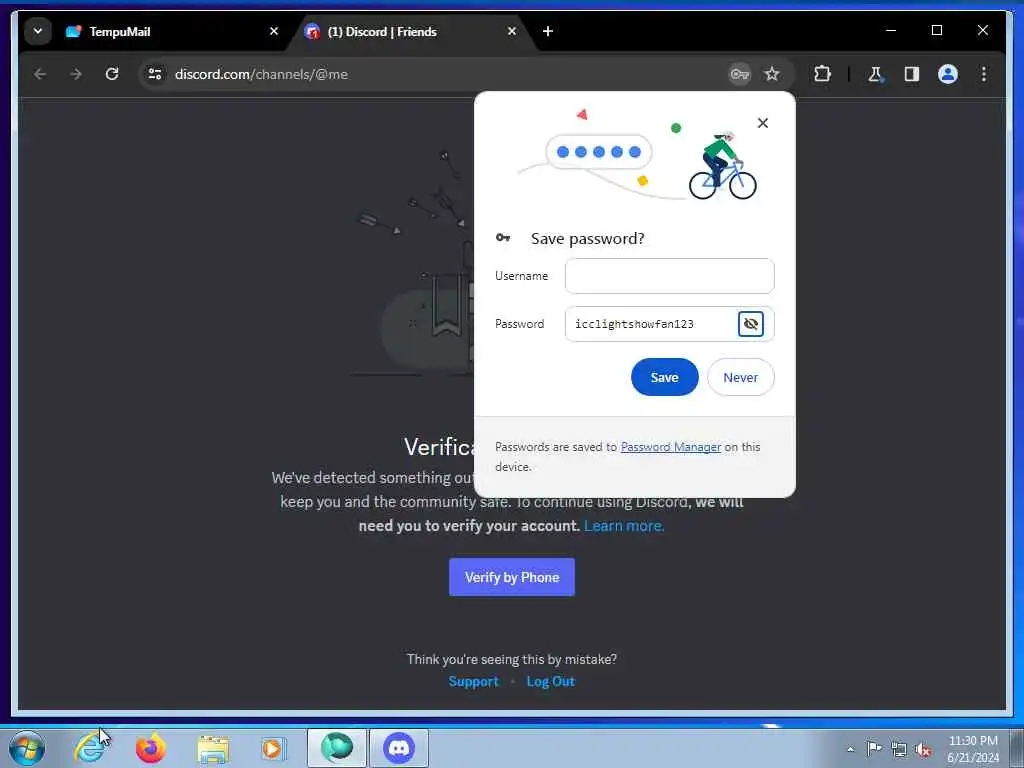This screenshot has height=768, width=1024.
Task: Open the Windows Start menu
Action: point(27,748)
